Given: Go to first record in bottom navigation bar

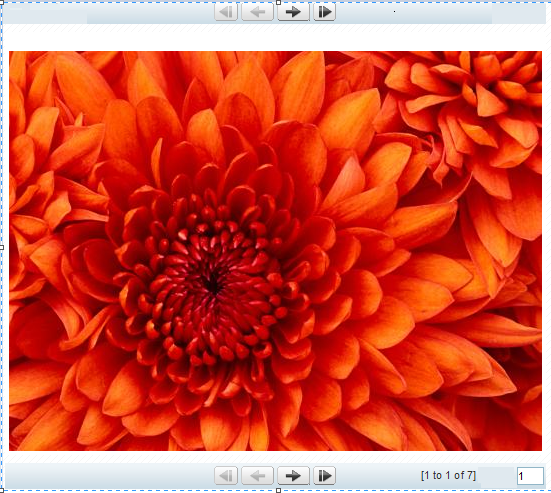Looking at the screenshot, I should coord(226,476).
